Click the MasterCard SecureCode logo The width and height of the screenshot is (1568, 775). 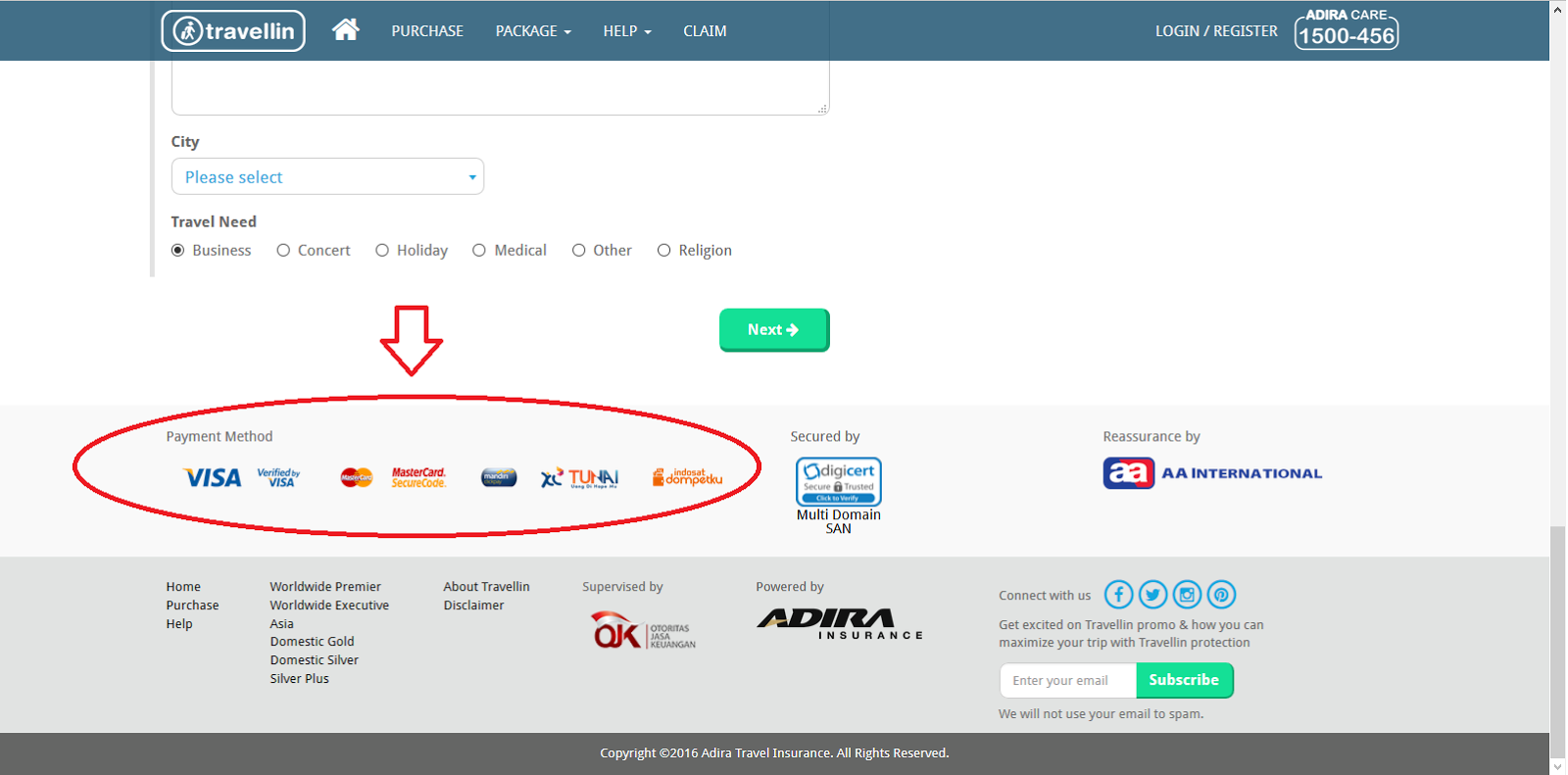click(418, 477)
